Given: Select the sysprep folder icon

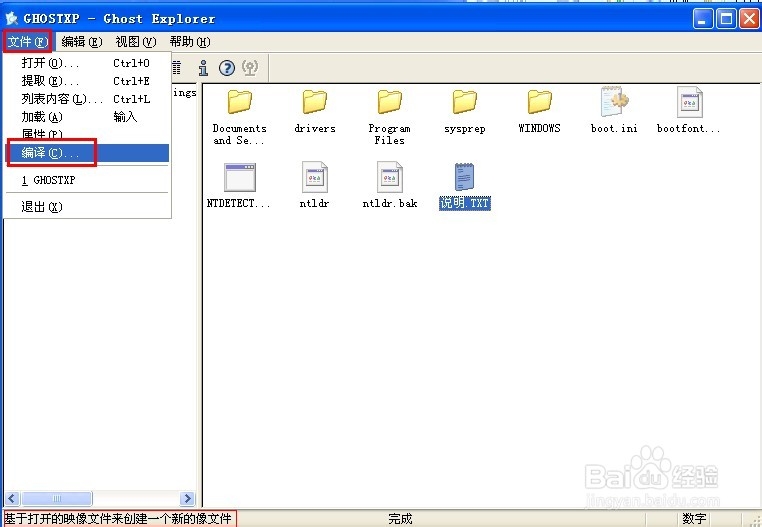Looking at the screenshot, I should (465, 102).
